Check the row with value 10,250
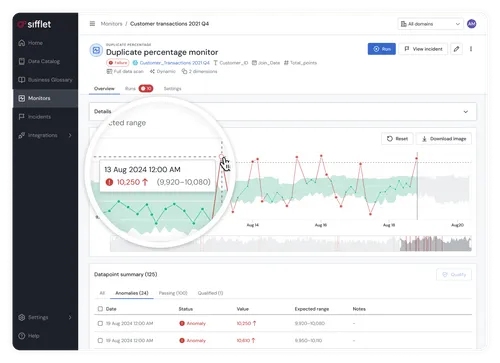The image size is (500, 363). 100,323
